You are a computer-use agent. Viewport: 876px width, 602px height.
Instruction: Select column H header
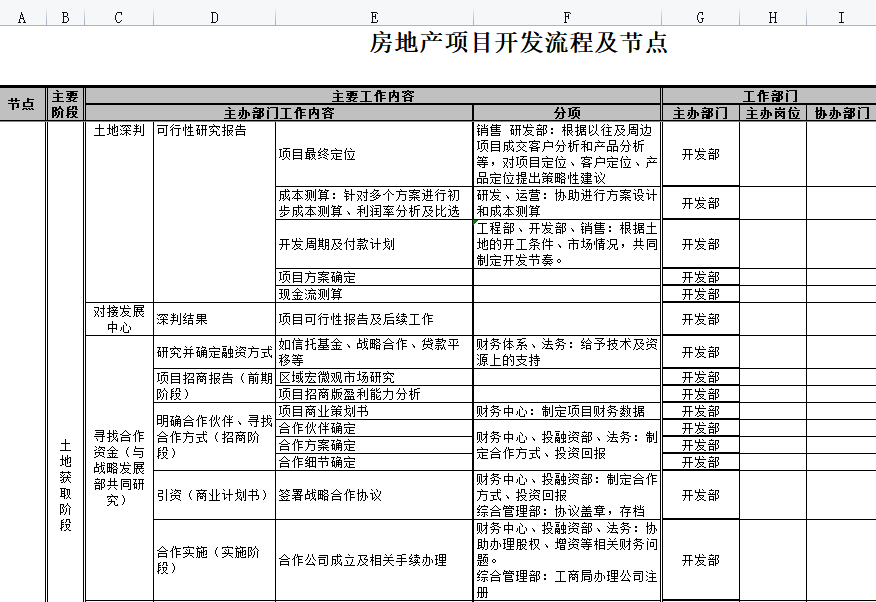pos(773,18)
